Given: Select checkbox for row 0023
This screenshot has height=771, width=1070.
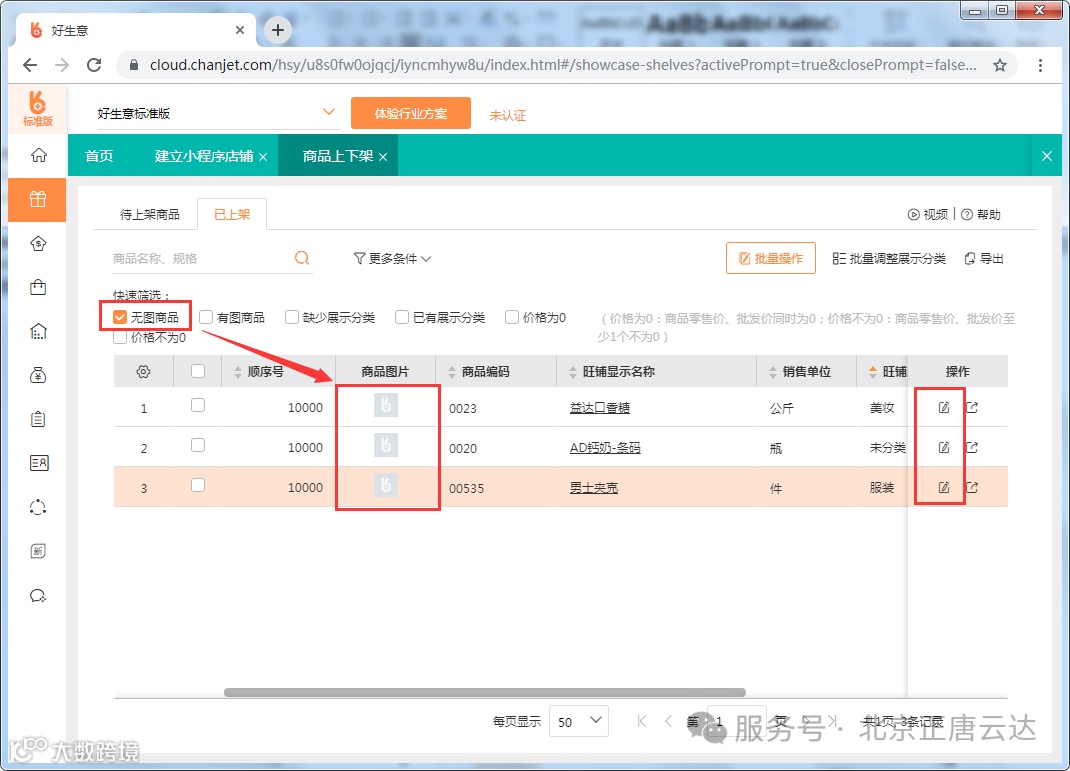Looking at the screenshot, I should point(198,405).
